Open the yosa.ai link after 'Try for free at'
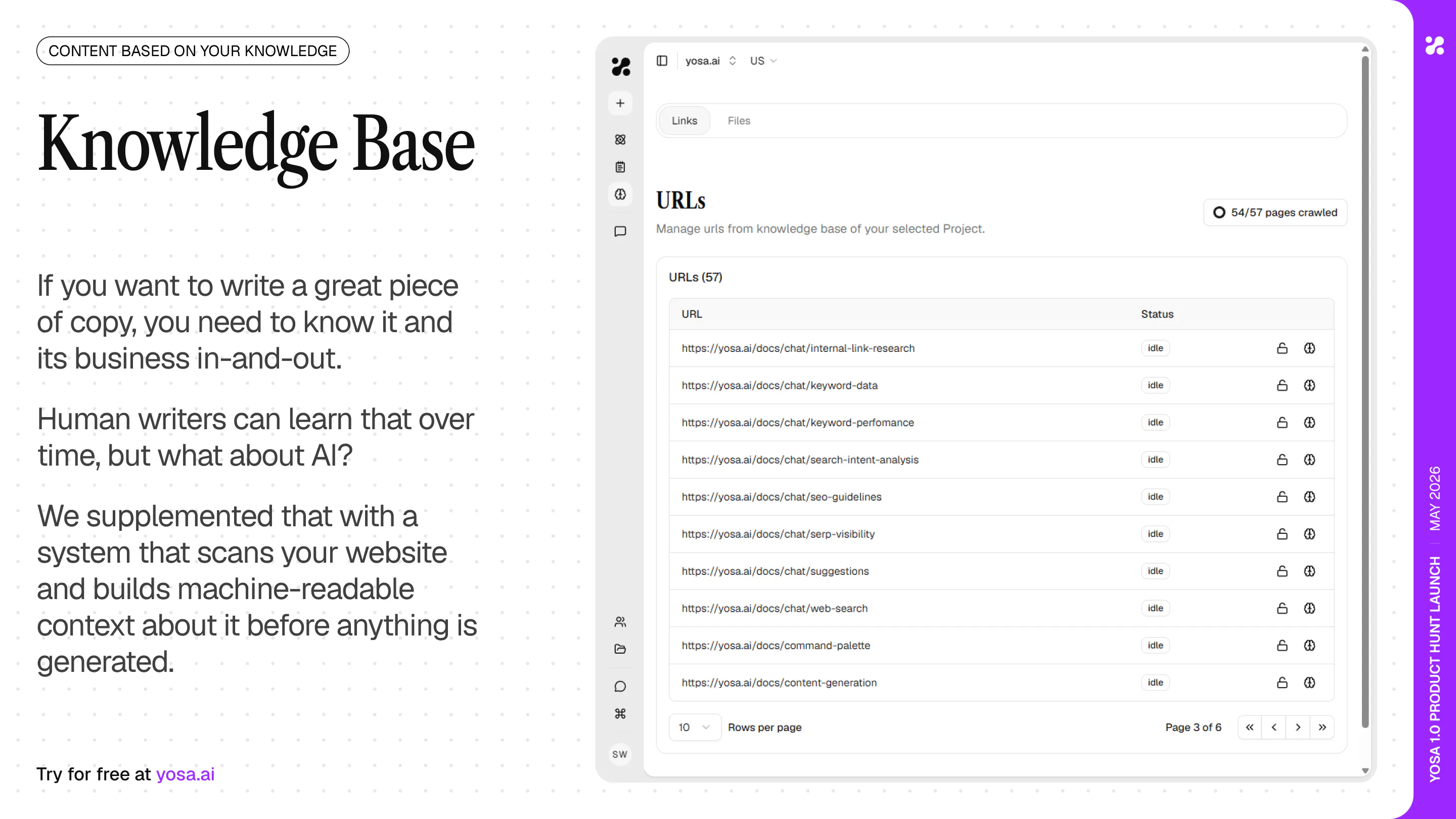The image size is (1456, 819). coord(186,774)
